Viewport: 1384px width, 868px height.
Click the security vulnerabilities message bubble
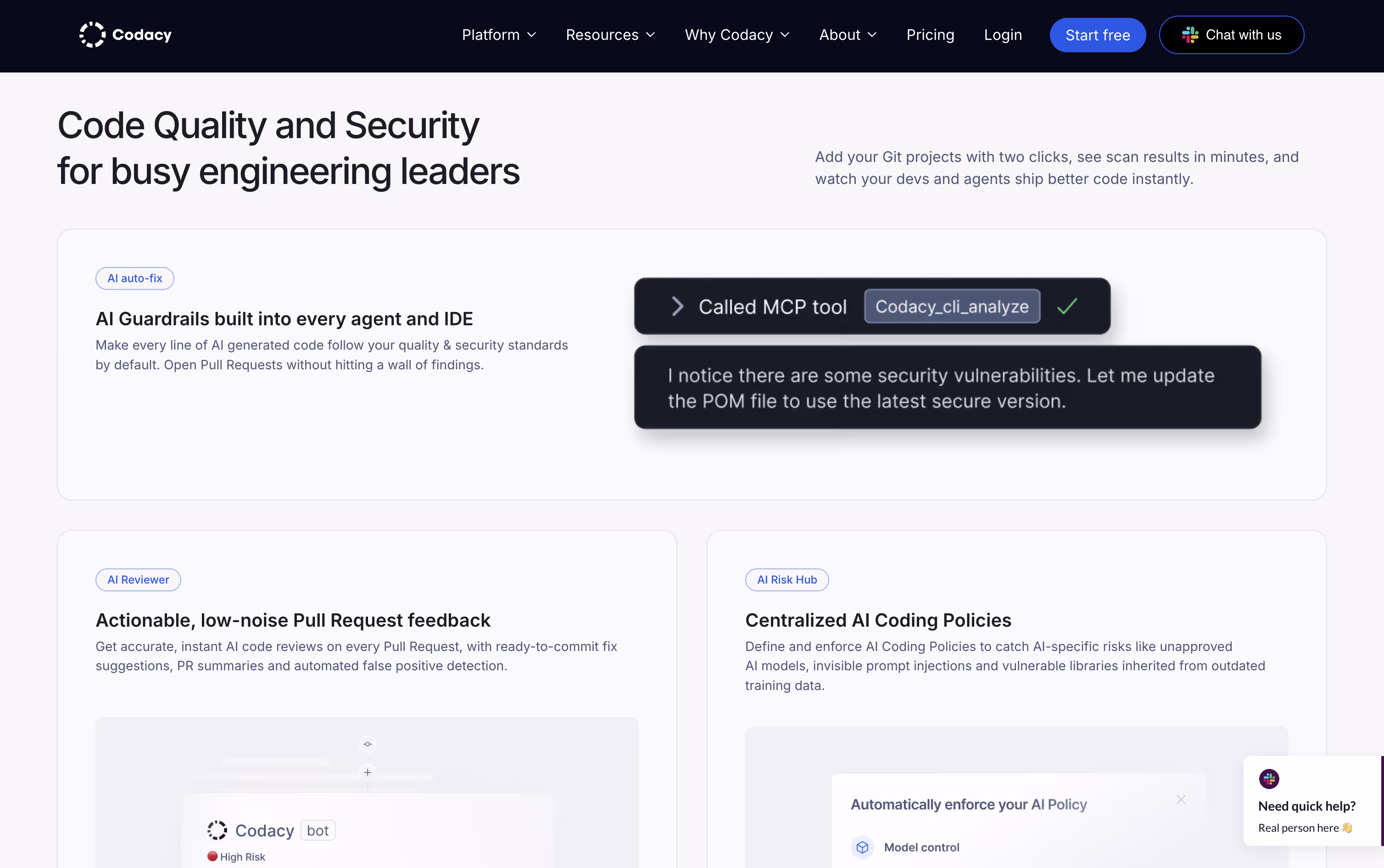coord(948,388)
